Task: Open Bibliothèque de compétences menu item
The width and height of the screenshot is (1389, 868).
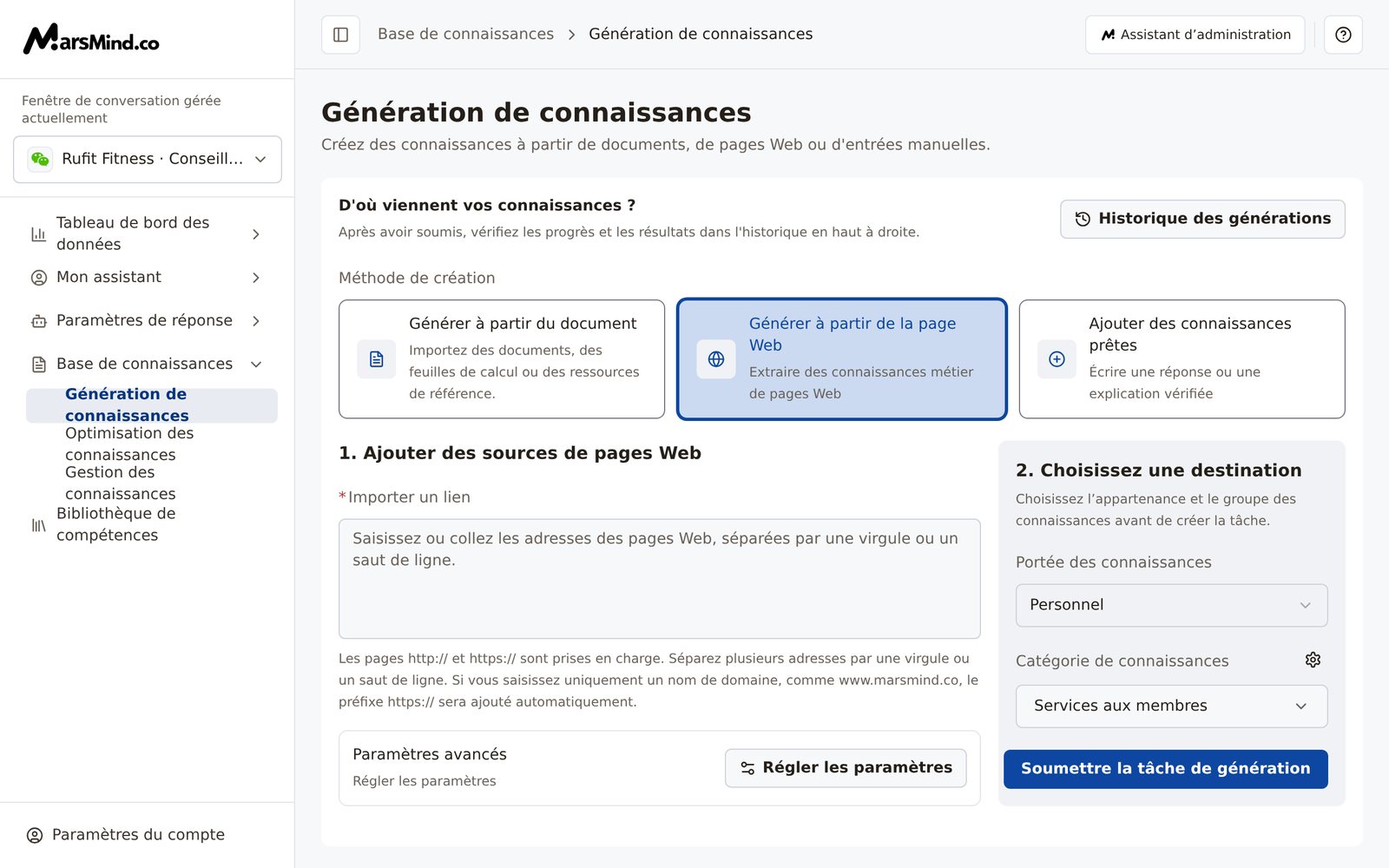Action: (148, 525)
